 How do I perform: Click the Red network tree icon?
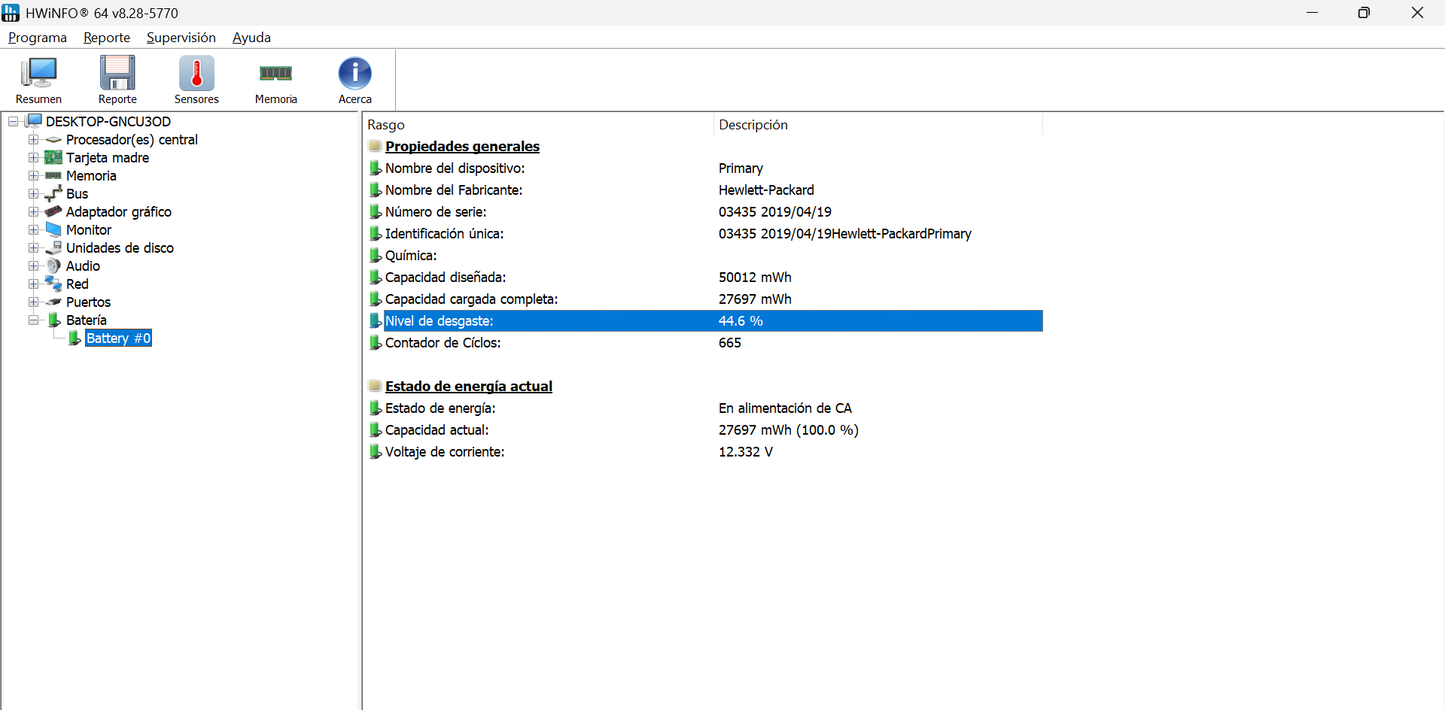click(x=53, y=284)
